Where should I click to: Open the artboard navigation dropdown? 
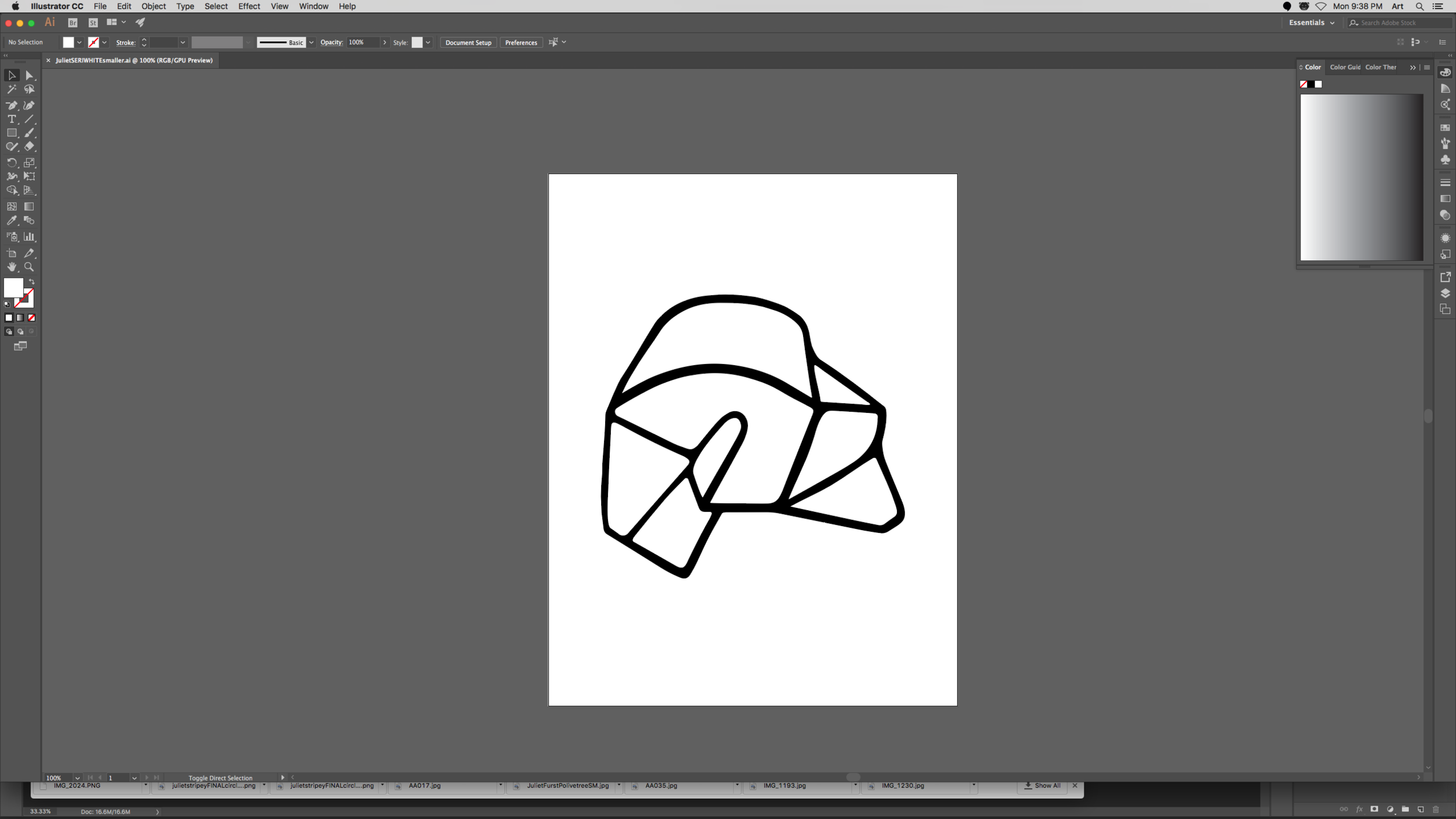click(x=135, y=778)
